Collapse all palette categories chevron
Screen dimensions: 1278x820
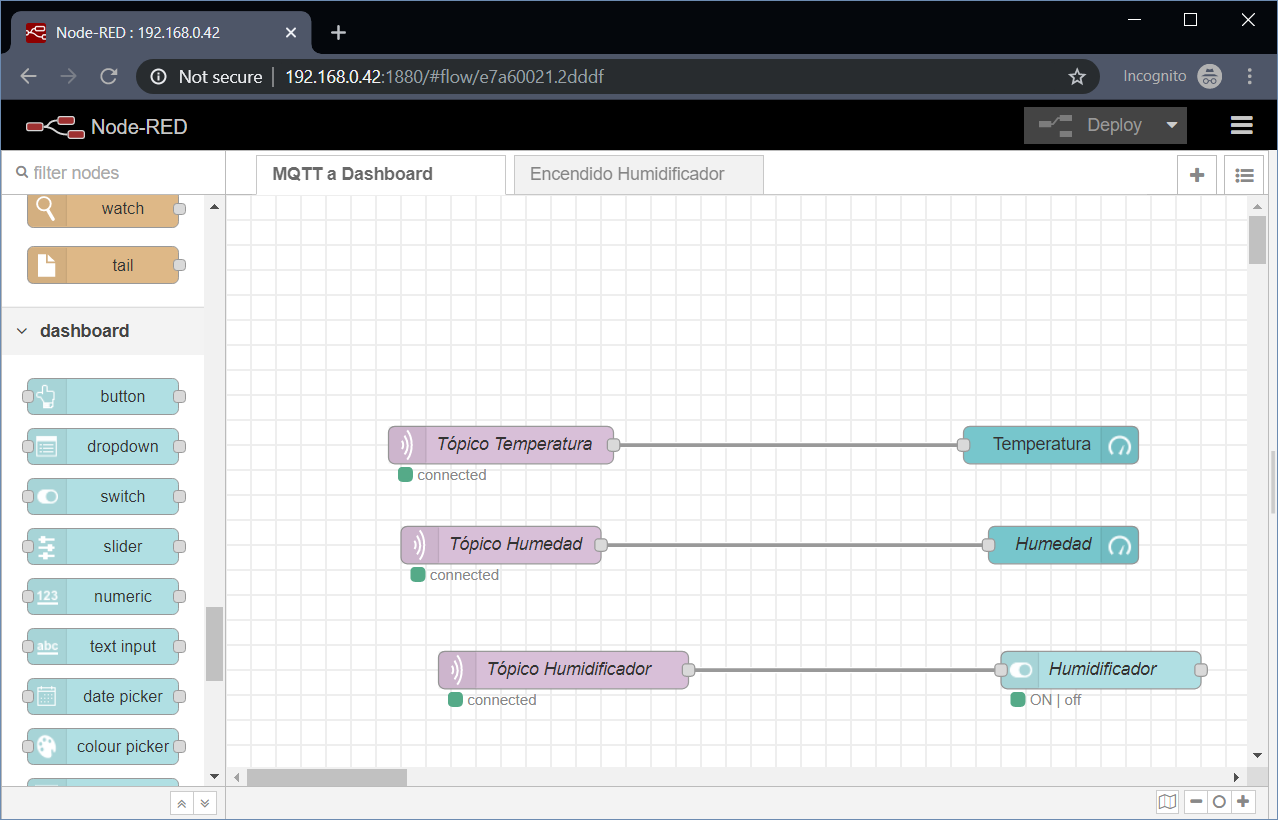pyautogui.click(x=181, y=803)
